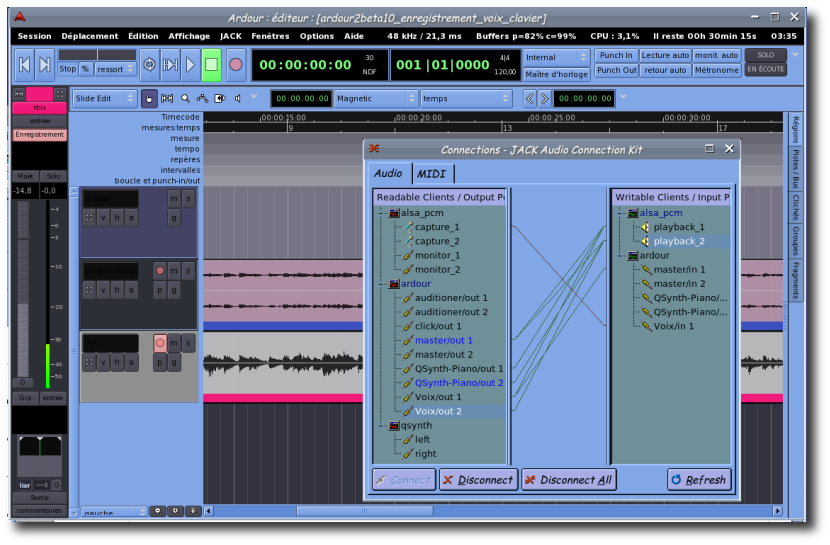Image resolution: width=830 pixels, height=545 pixels.
Task: Open the Slide Edit mode dropdown
Action: click(104, 98)
